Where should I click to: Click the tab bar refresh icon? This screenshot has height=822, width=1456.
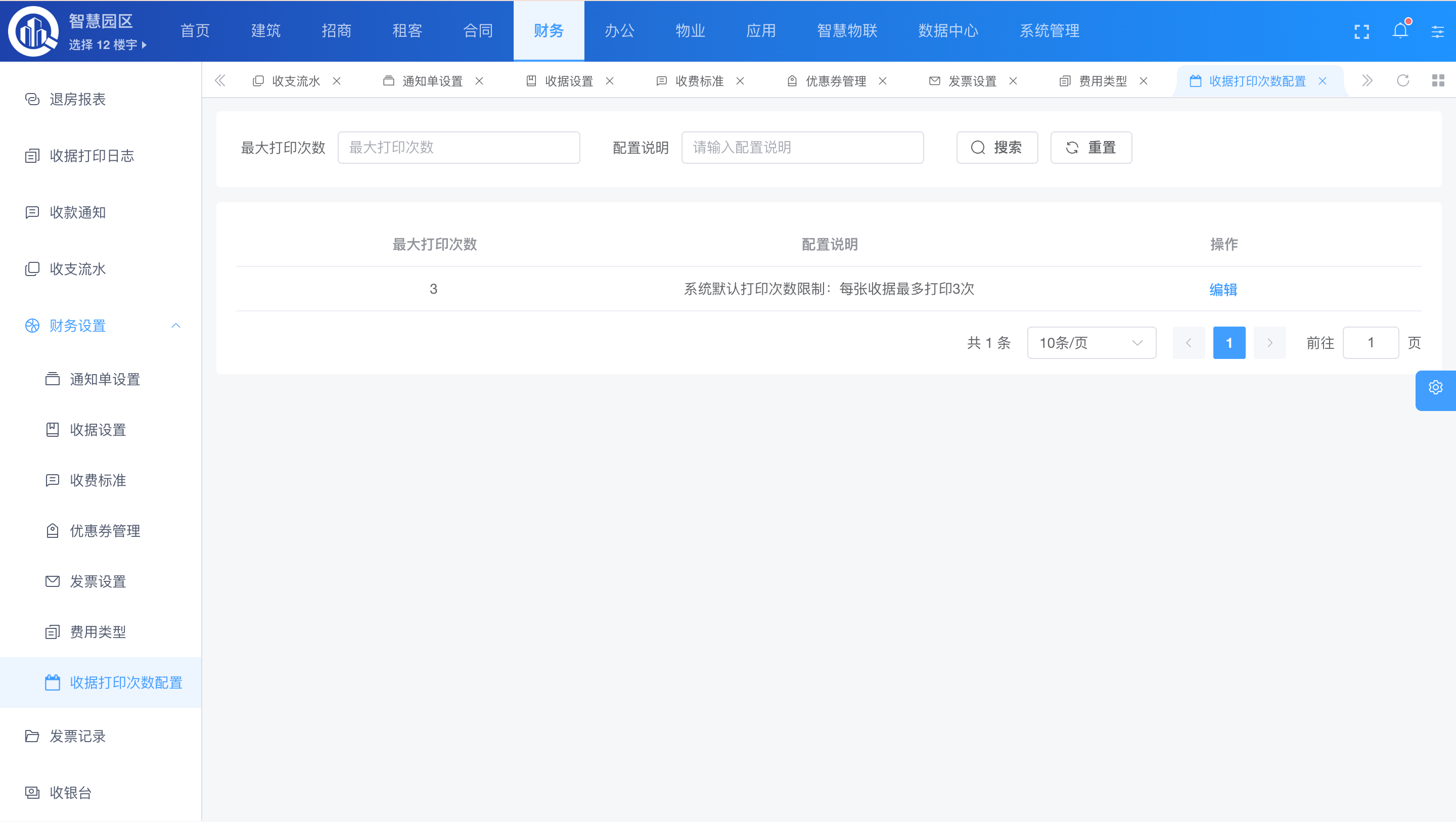1403,80
